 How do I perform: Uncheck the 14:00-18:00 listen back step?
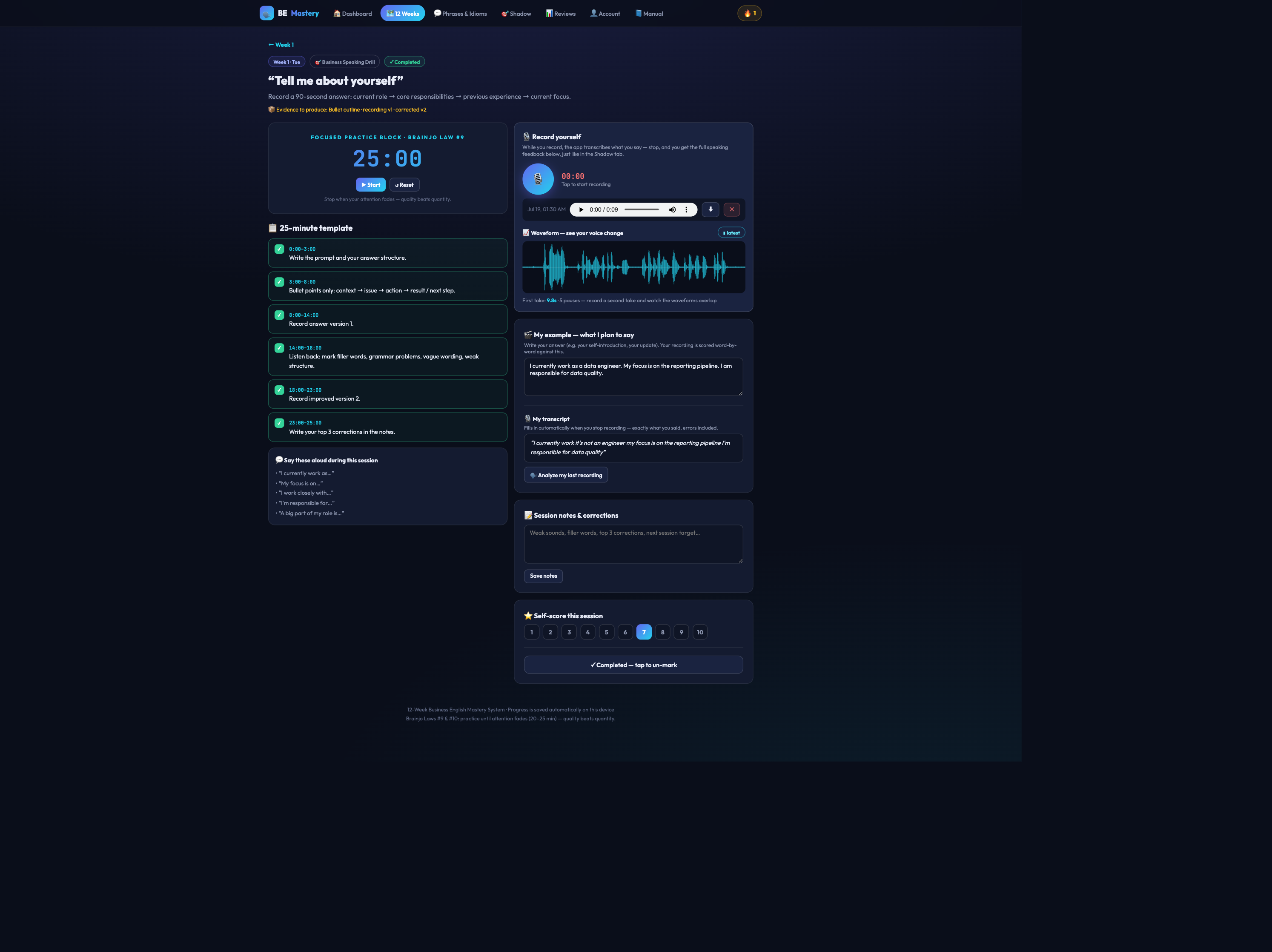pyautogui.click(x=279, y=348)
